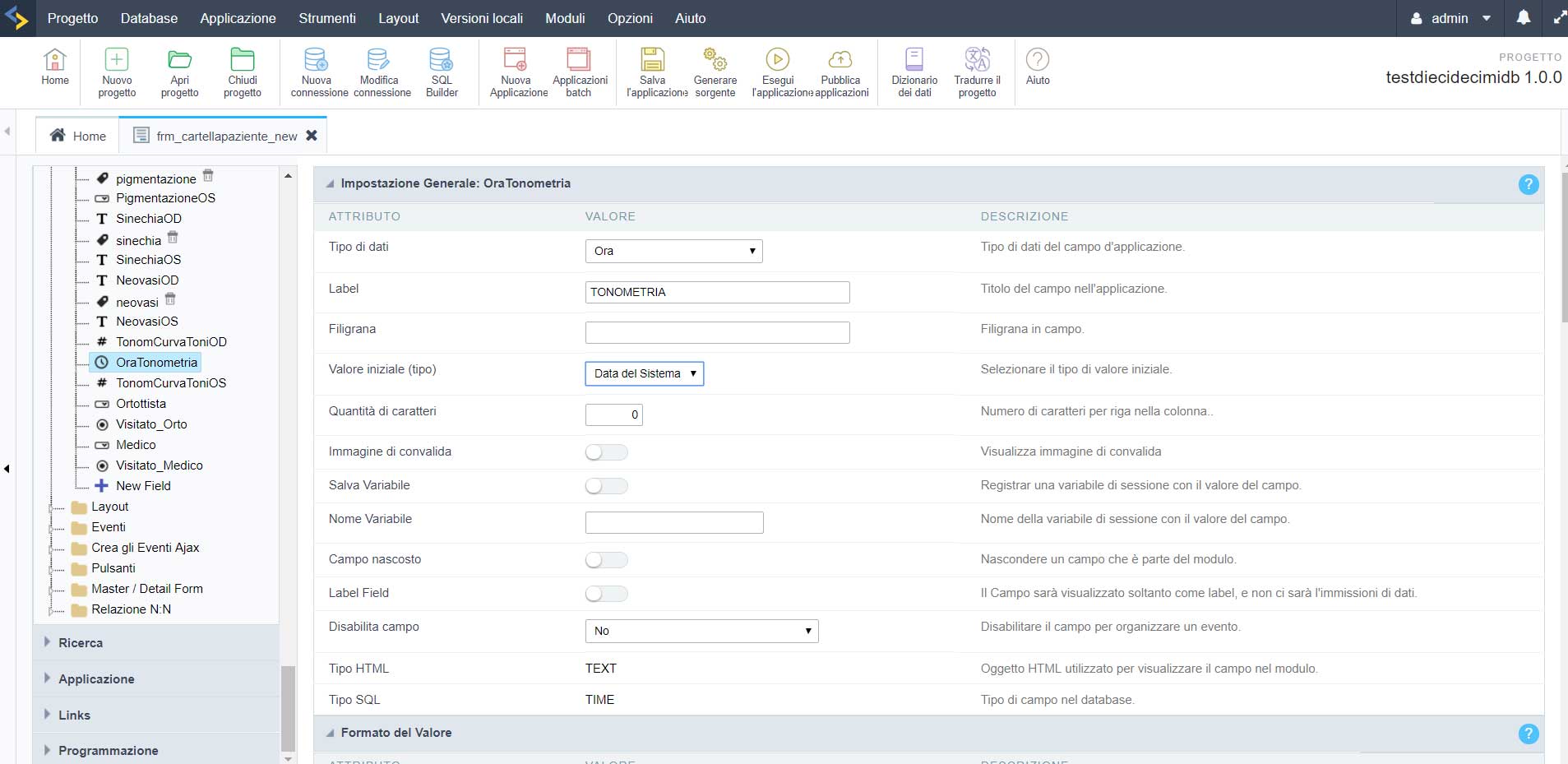Viewport: 1568px width, 764px height.
Task: Open the Apri progetto toolbar icon
Action: tap(179, 72)
